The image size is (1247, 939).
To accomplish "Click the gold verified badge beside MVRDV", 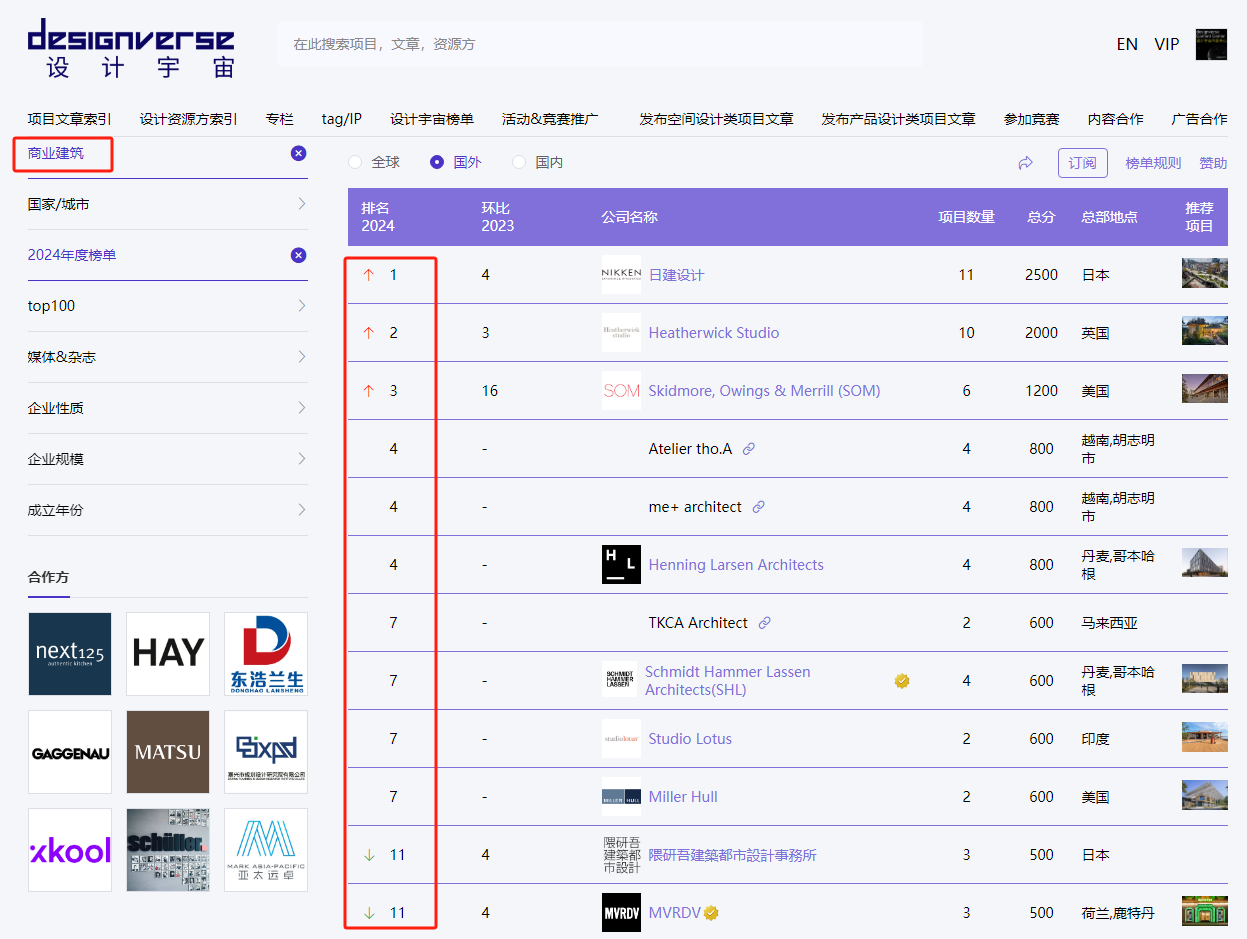I will point(711,912).
